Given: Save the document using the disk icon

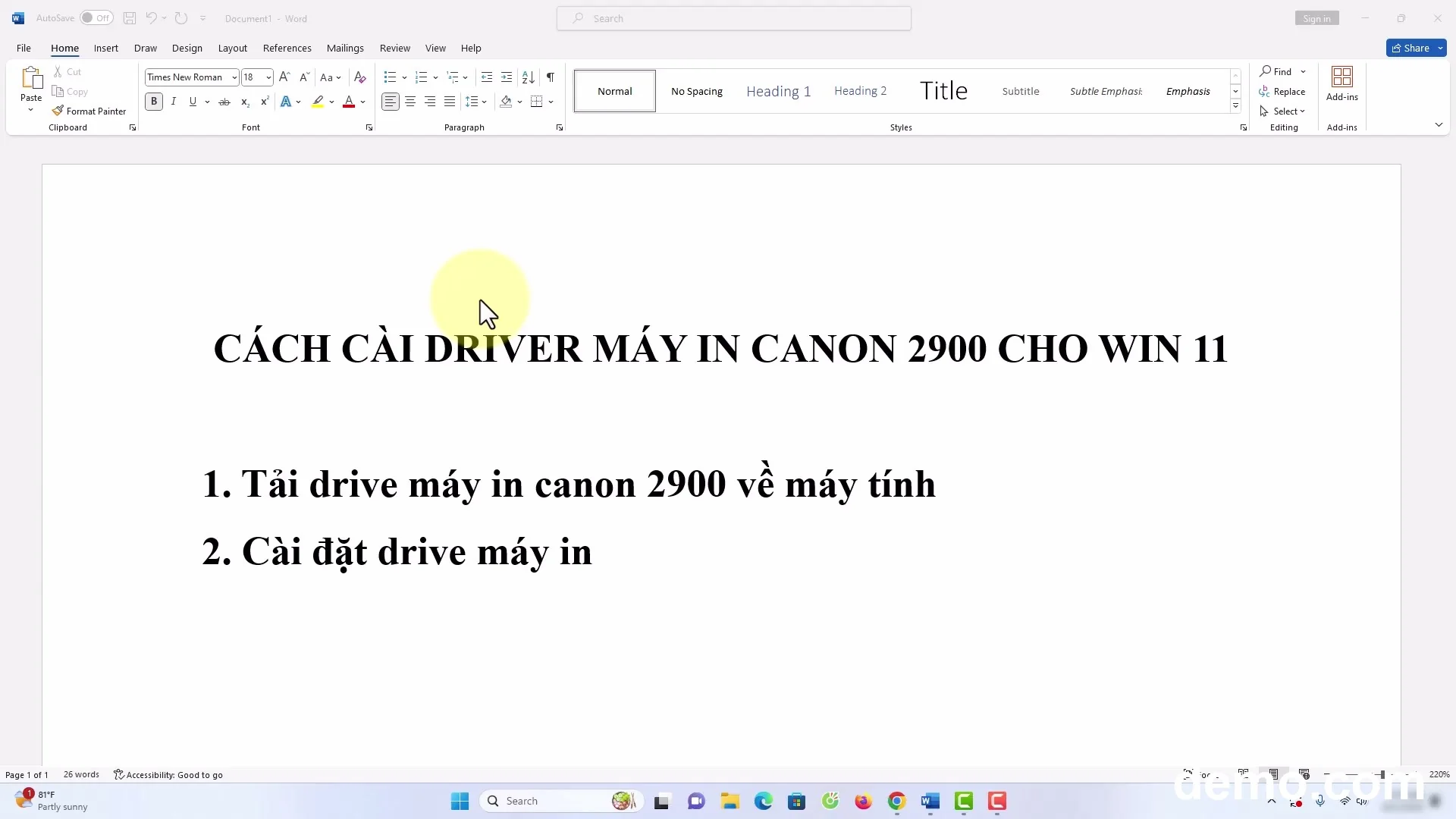Looking at the screenshot, I should (x=130, y=18).
